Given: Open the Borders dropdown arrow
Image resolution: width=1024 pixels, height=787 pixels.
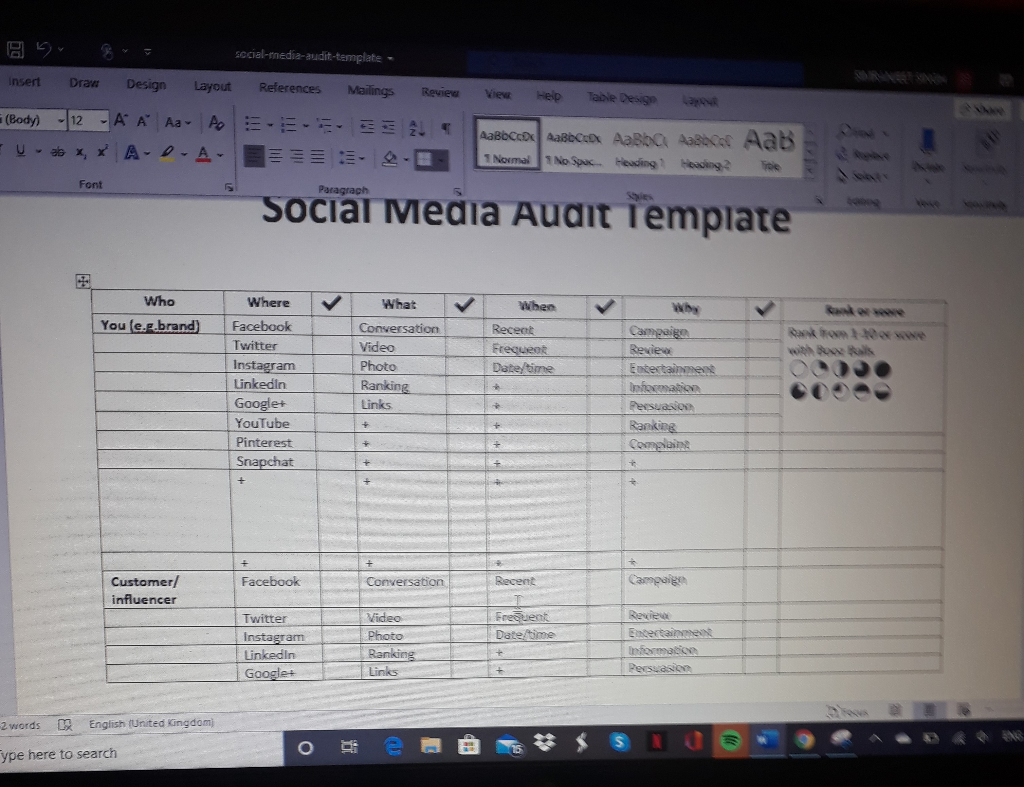Looking at the screenshot, I should [441, 159].
